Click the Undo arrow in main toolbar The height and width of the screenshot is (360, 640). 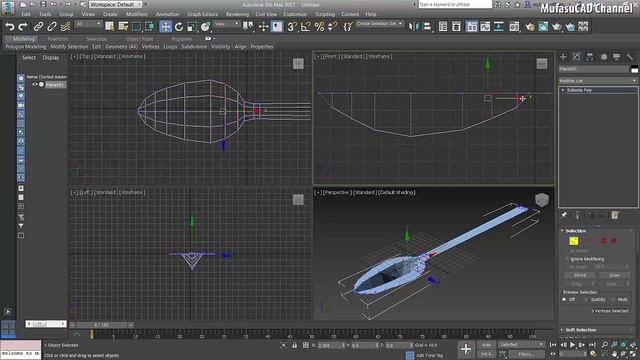pyautogui.click(x=9, y=27)
